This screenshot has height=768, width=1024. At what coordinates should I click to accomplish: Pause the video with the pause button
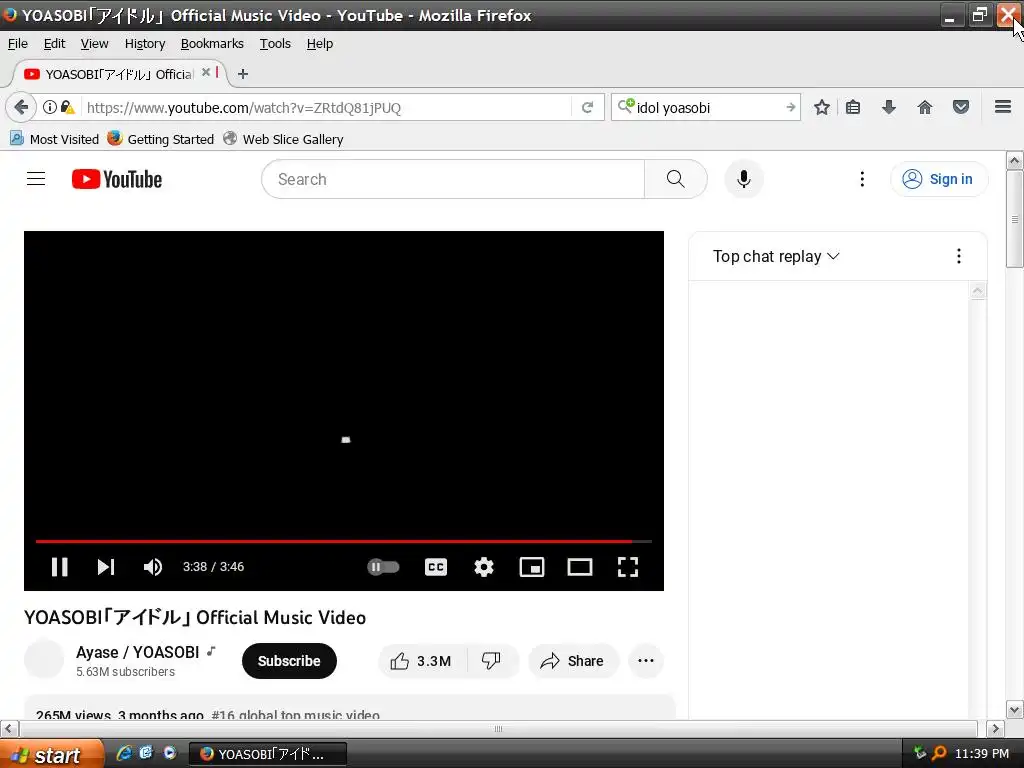click(59, 567)
